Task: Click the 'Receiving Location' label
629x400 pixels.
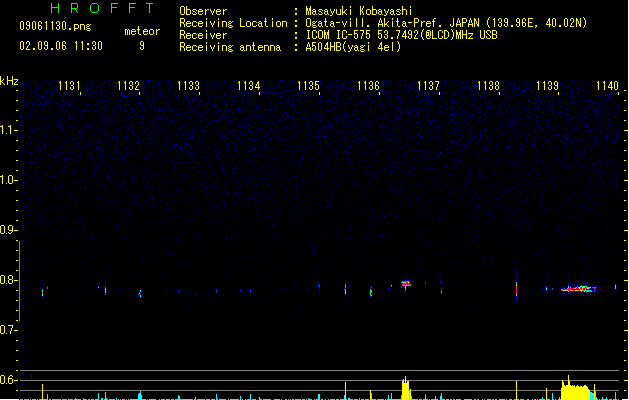Action: point(233,23)
